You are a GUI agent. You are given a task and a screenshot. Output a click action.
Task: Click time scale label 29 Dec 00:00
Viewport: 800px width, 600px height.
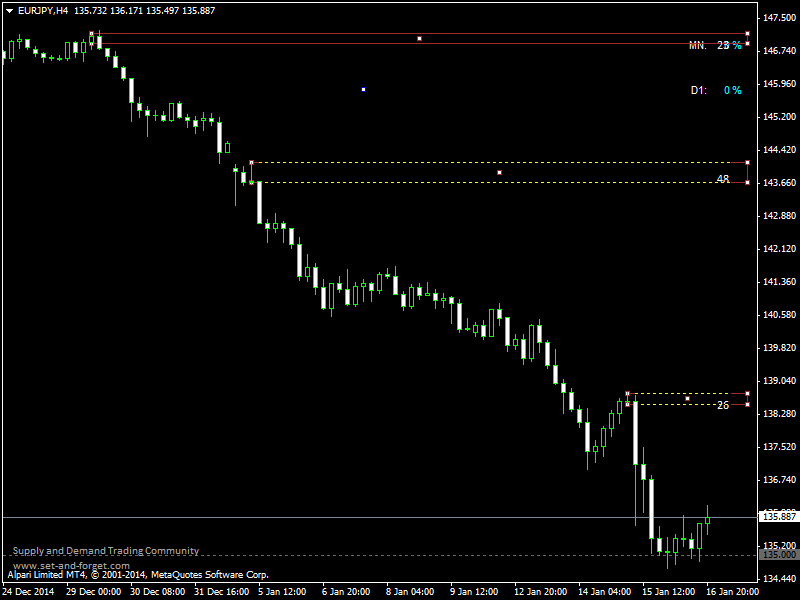[93, 592]
